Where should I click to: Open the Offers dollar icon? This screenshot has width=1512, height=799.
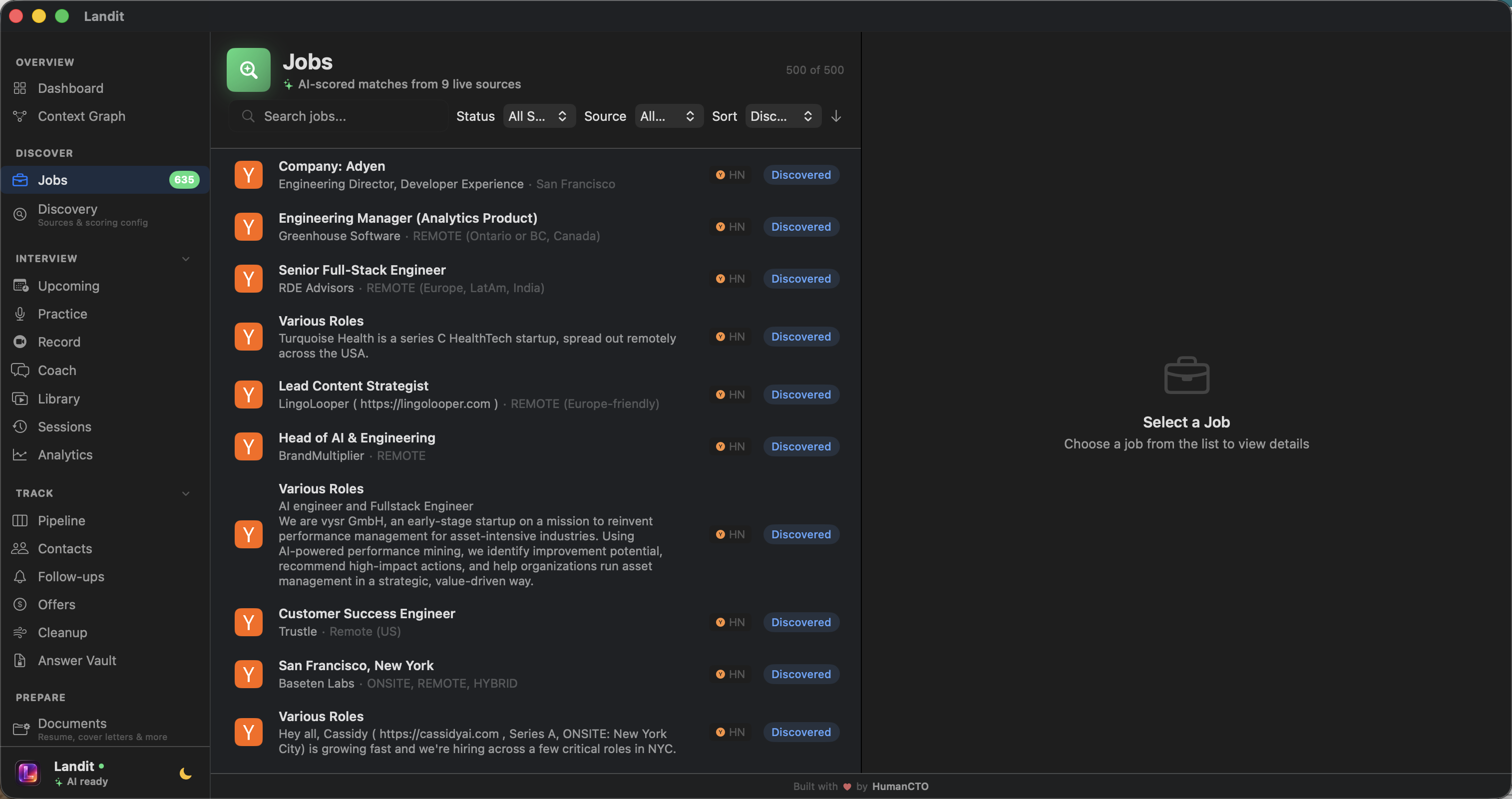click(x=20, y=605)
